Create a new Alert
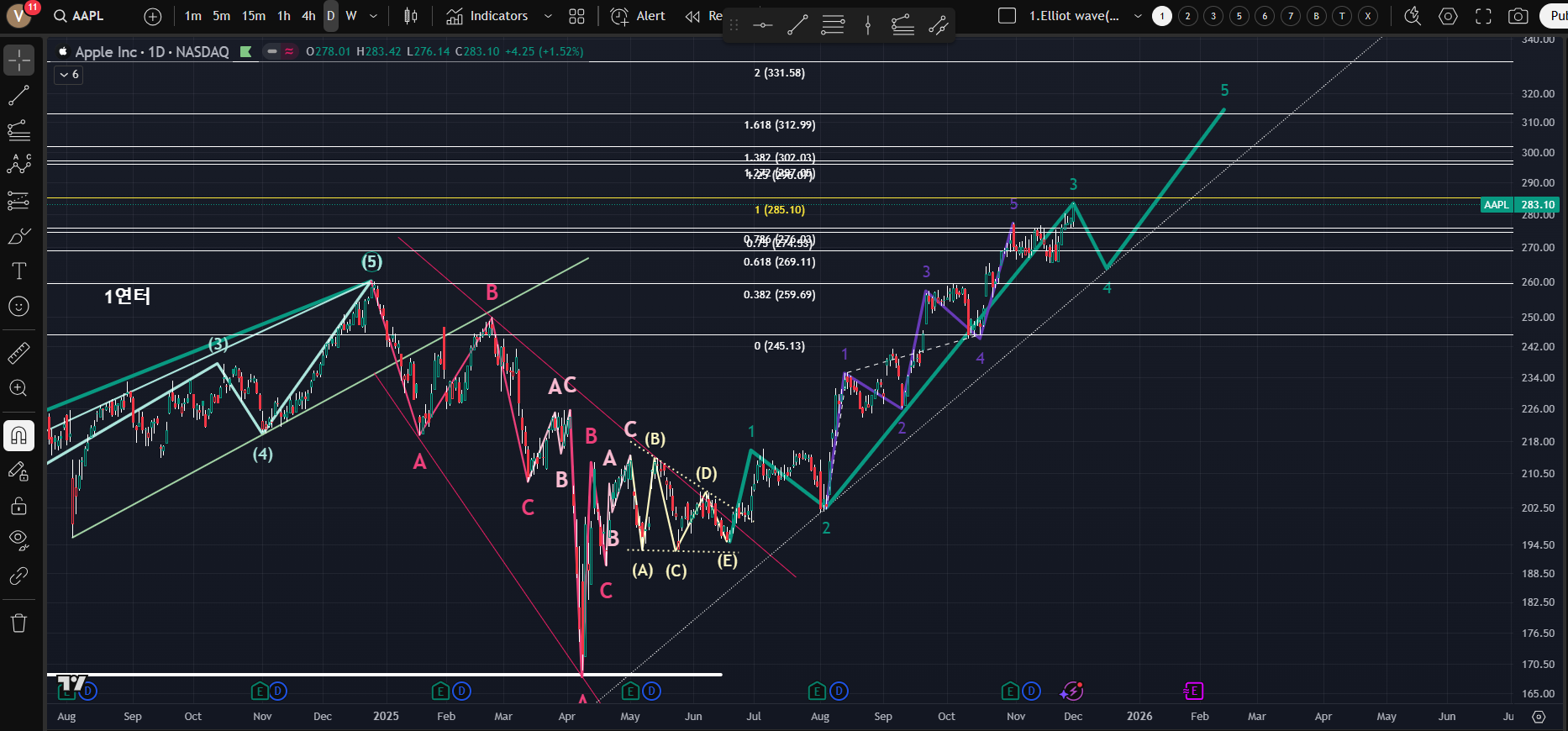Screen dimensions: 1568x731 (x=638, y=16)
